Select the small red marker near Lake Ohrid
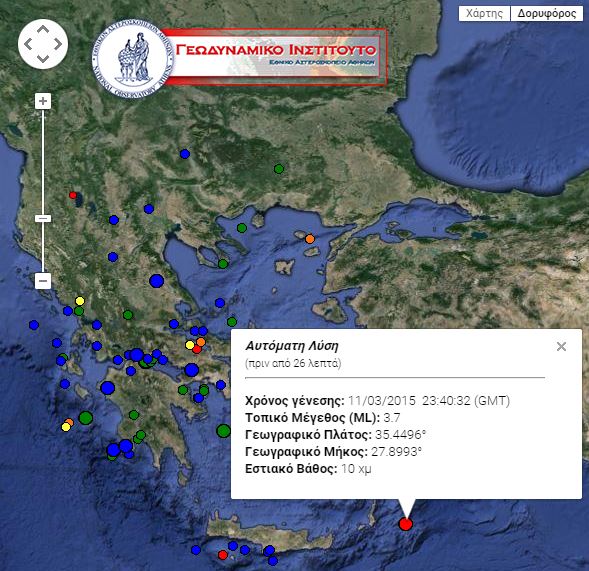589x571 pixels. (x=73, y=195)
